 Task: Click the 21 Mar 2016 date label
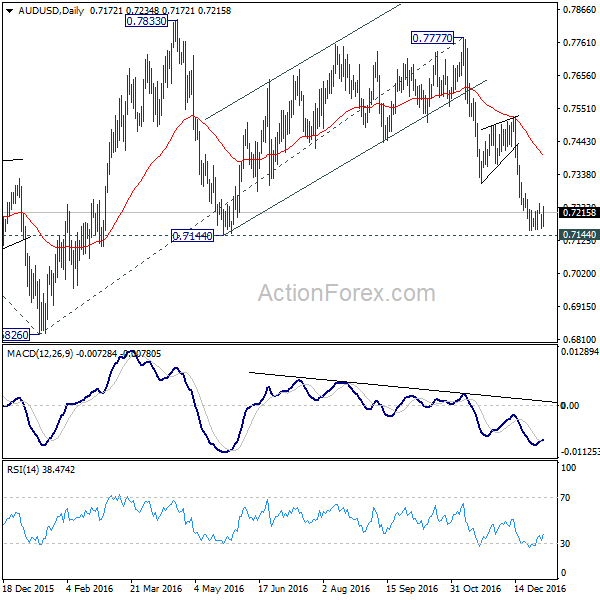click(156, 588)
